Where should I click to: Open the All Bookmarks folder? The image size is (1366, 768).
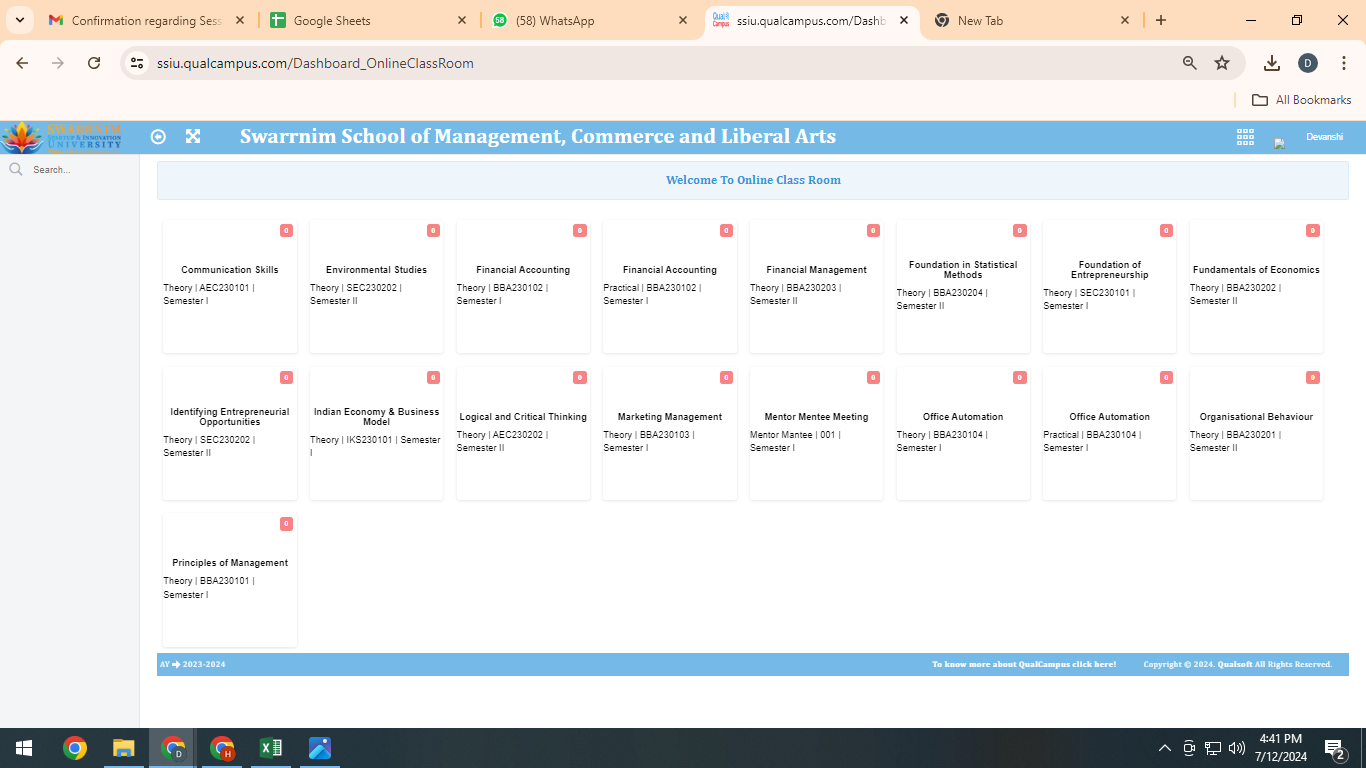(1302, 100)
